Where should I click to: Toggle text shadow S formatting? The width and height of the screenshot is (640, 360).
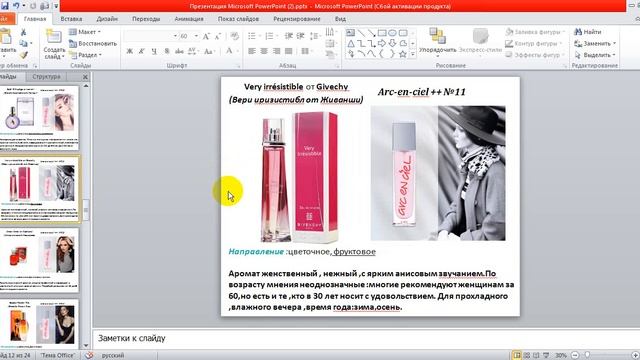[167, 51]
